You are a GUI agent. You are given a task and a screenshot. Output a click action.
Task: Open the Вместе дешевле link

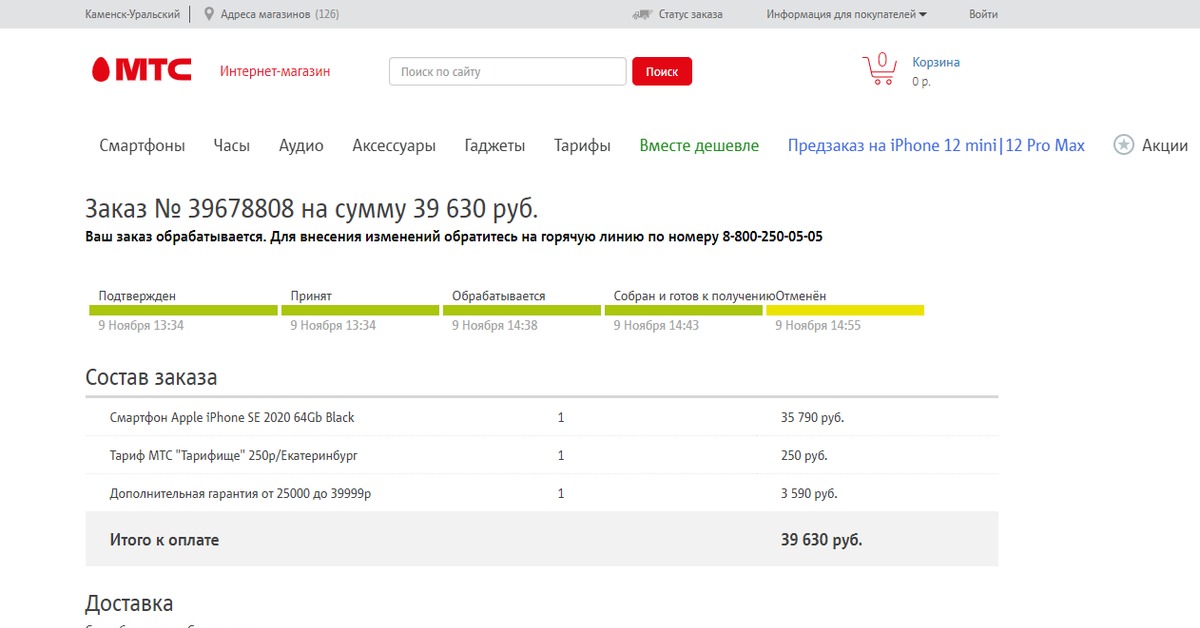click(x=699, y=146)
